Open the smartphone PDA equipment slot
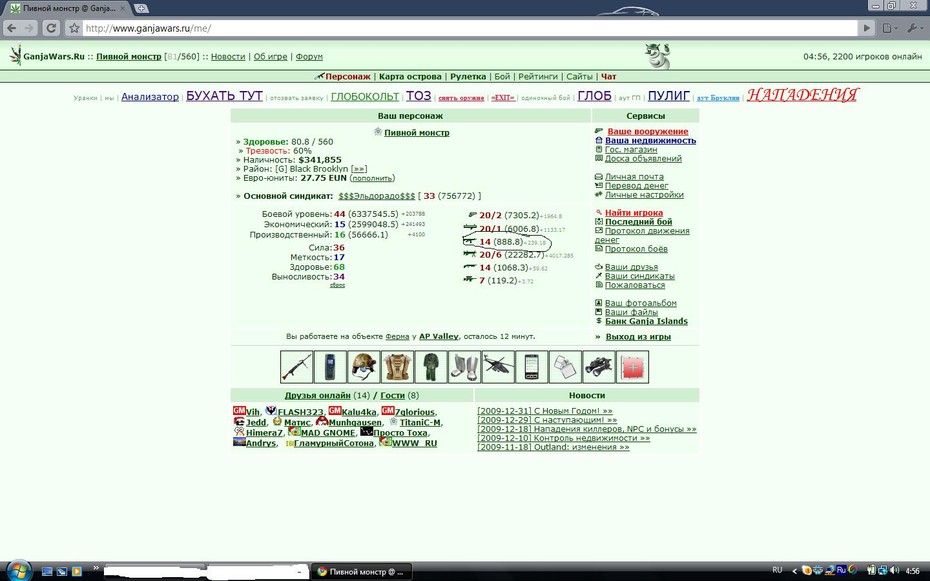 [x=531, y=367]
